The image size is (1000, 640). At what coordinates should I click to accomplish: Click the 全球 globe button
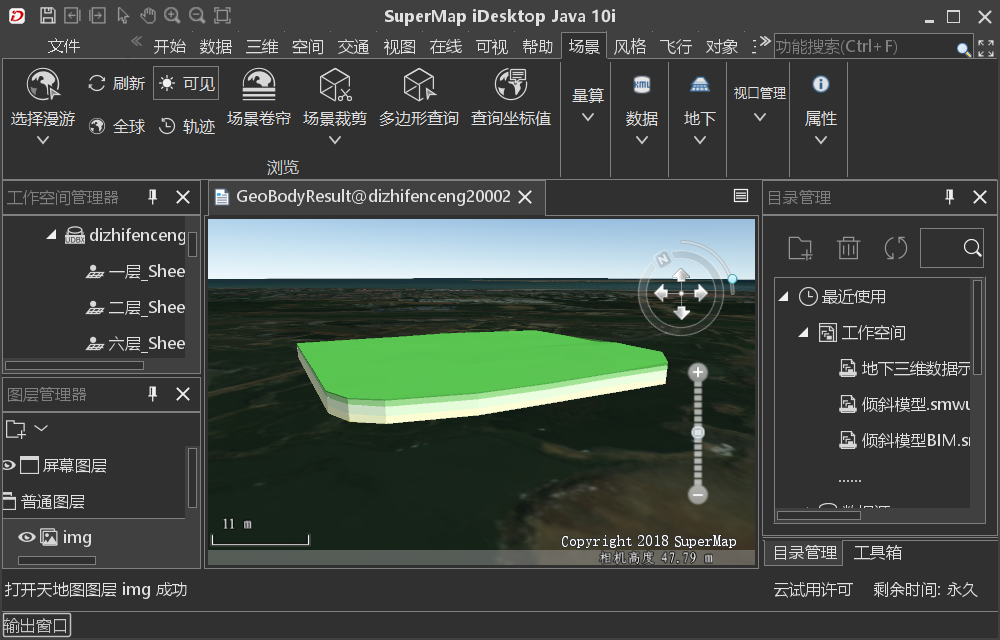coord(117,126)
